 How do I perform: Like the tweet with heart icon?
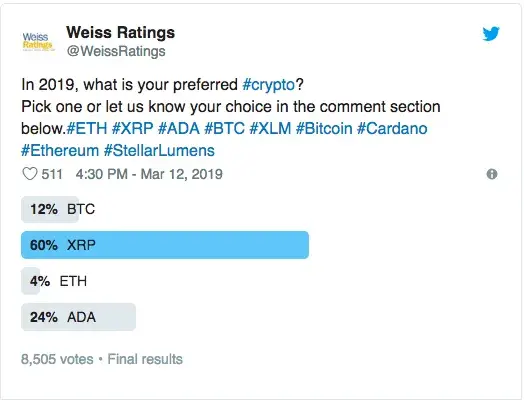pos(30,174)
